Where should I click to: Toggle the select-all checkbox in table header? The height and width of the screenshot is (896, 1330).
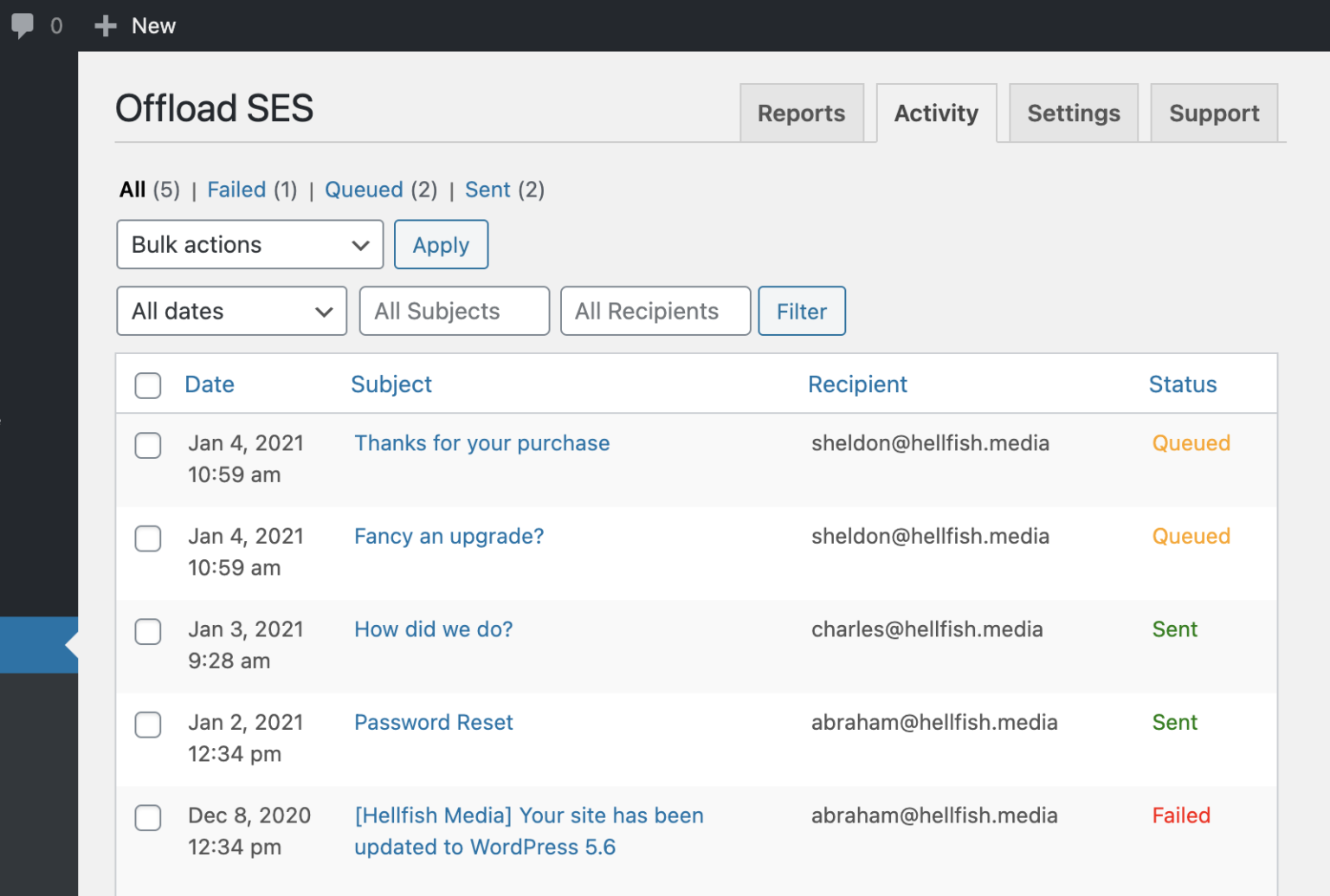point(147,385)
